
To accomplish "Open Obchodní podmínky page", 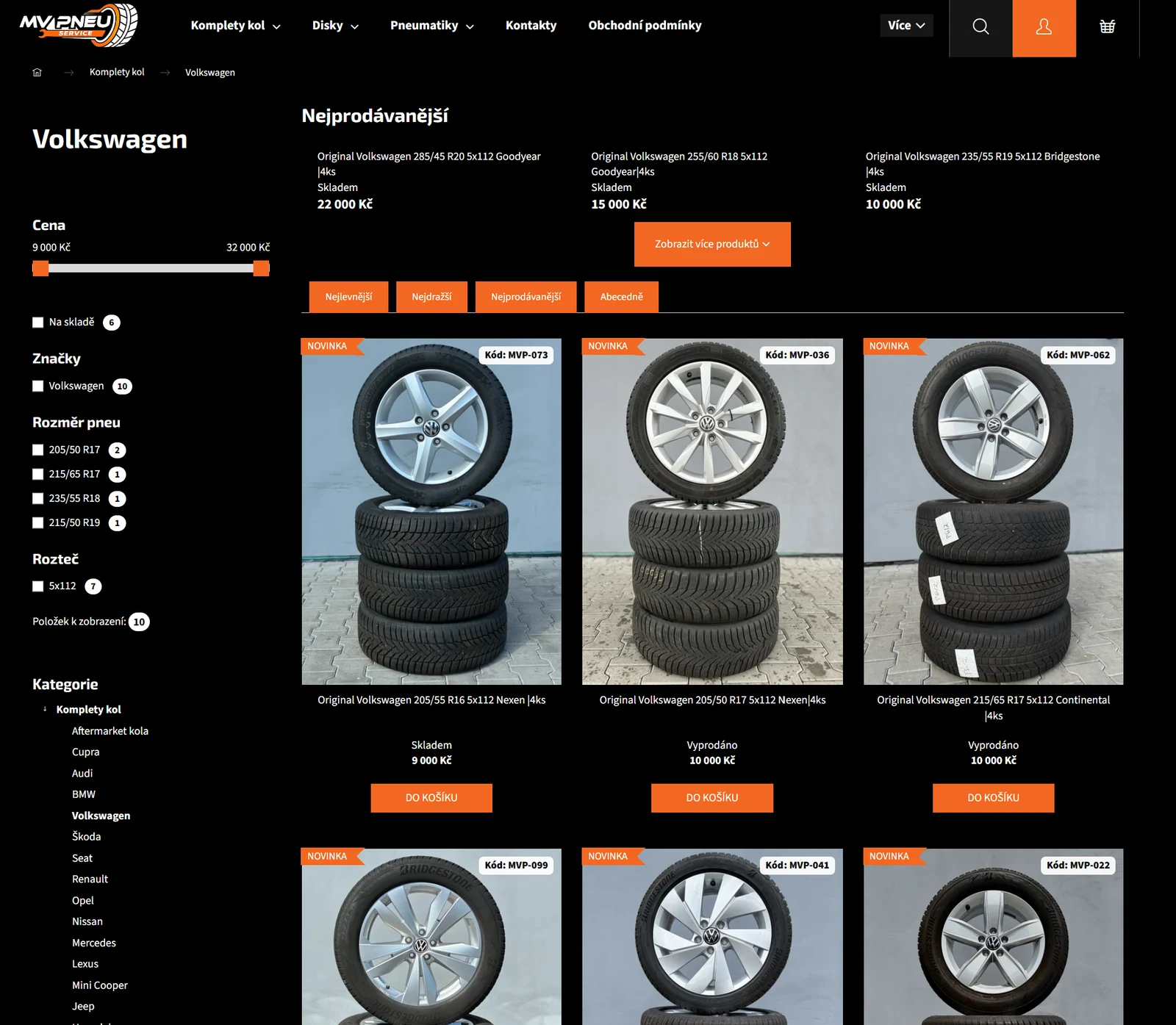I will click(x=645, y=26).
